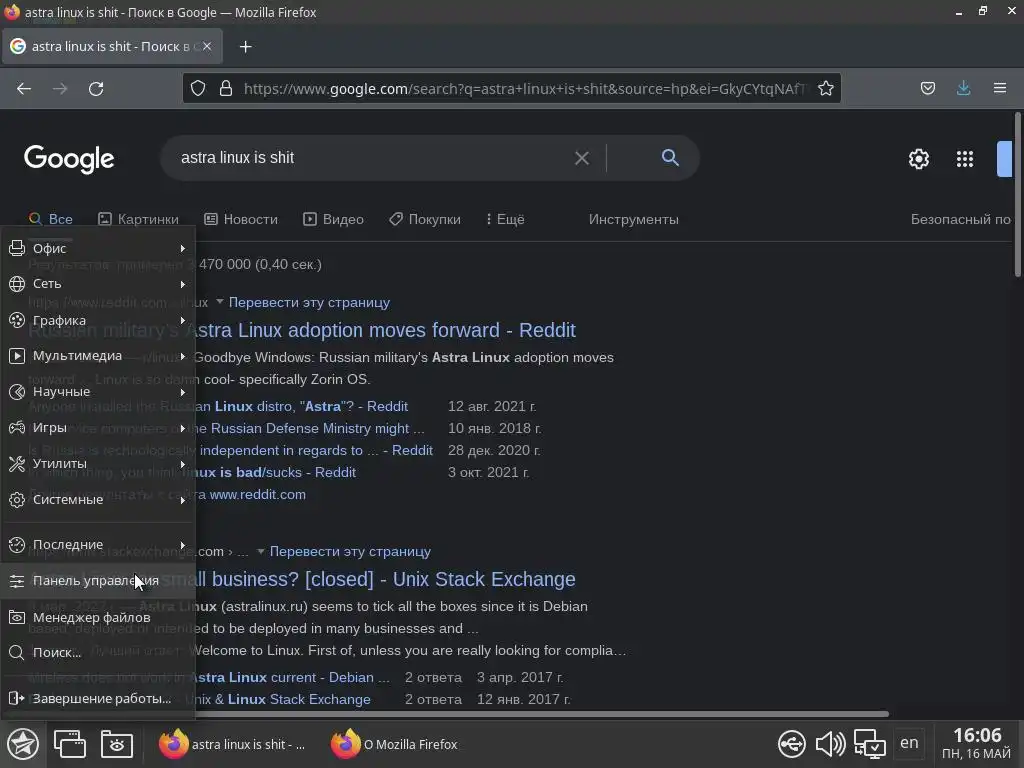Viewport: 1024px width, 768px height.
Task: Open the volume speaker tray icon
Action: coord(830,744)
